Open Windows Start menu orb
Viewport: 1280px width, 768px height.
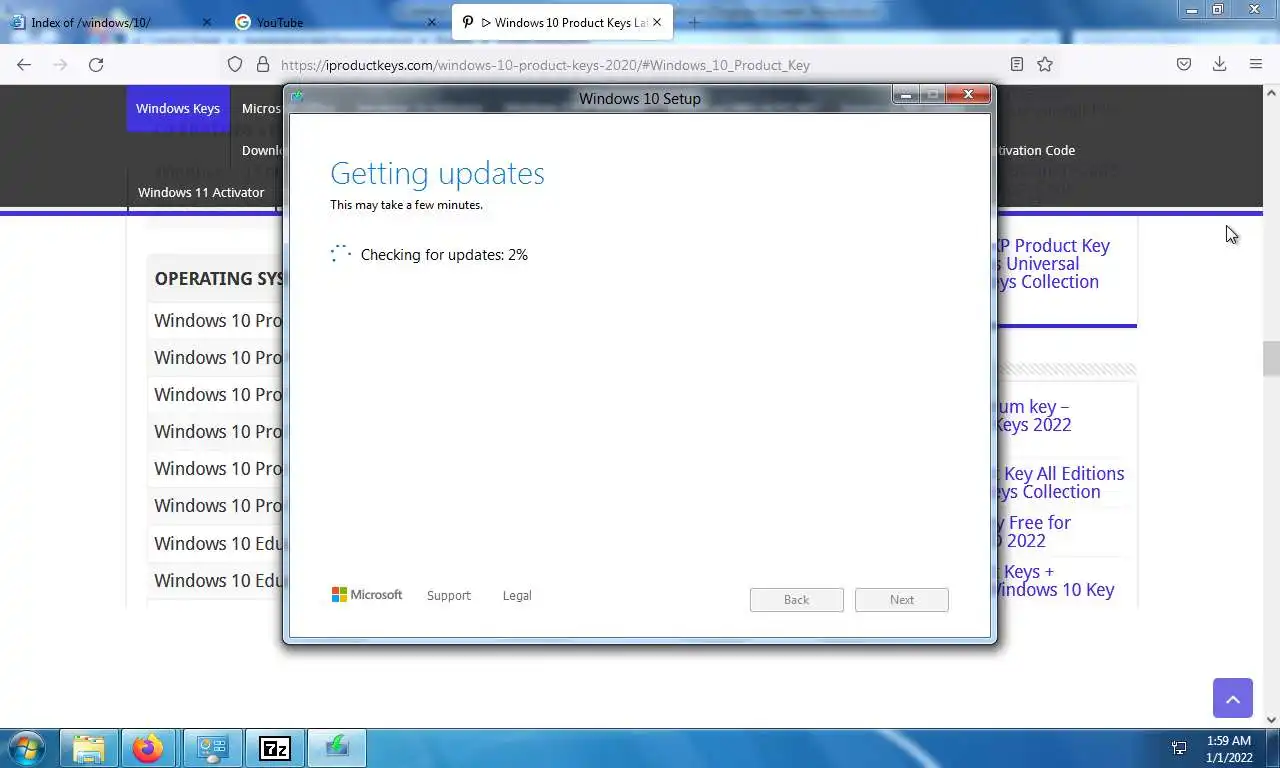(26, 747)
